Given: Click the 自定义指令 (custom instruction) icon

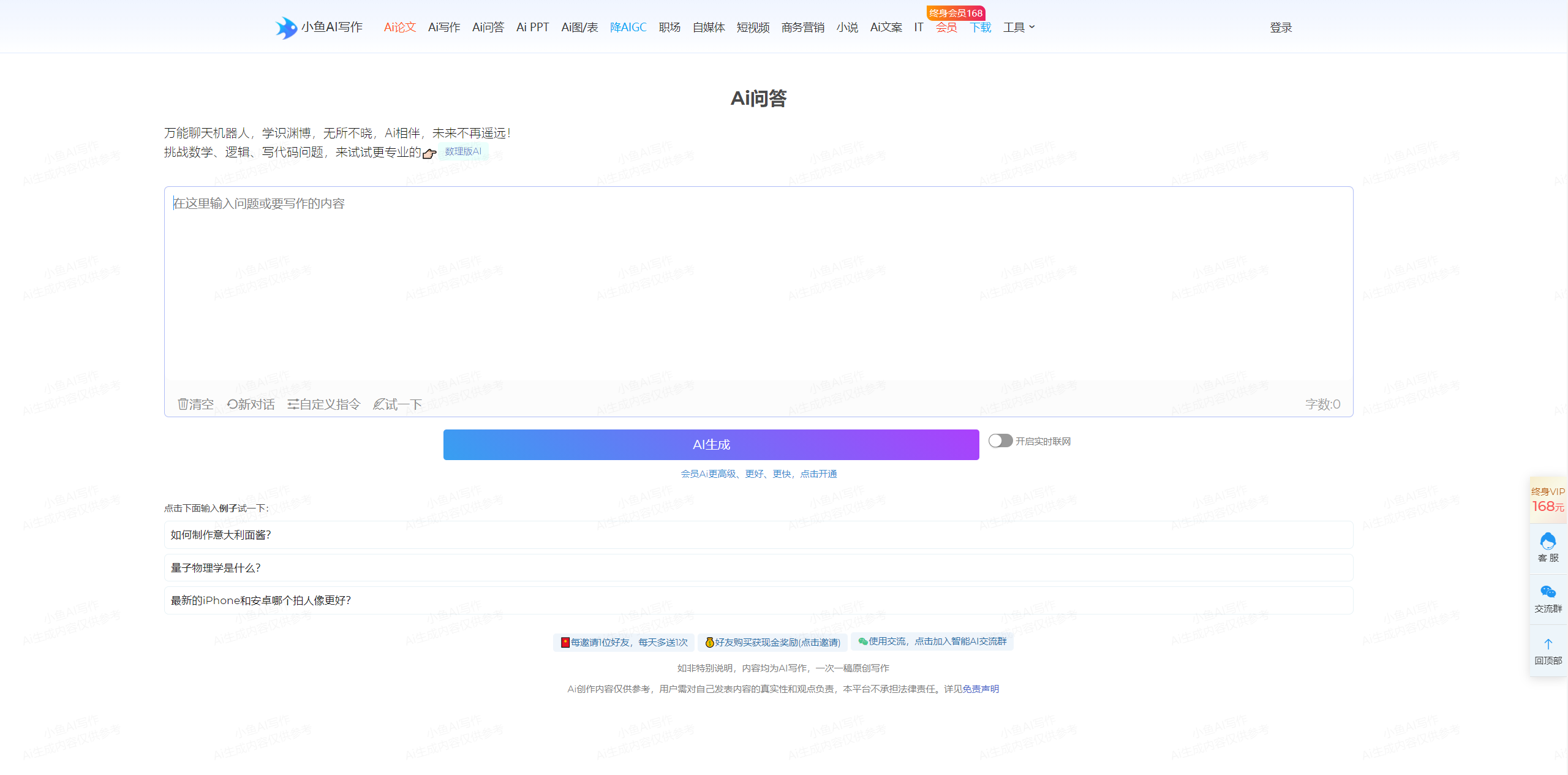Looking at the screenshot, I should [x=322, y=404].
